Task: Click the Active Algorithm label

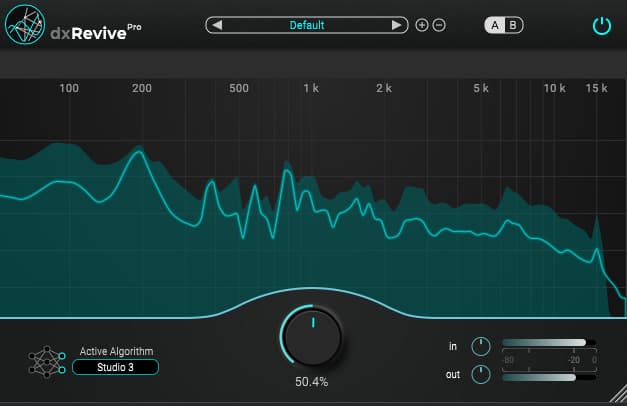Action: click(116, 351)
